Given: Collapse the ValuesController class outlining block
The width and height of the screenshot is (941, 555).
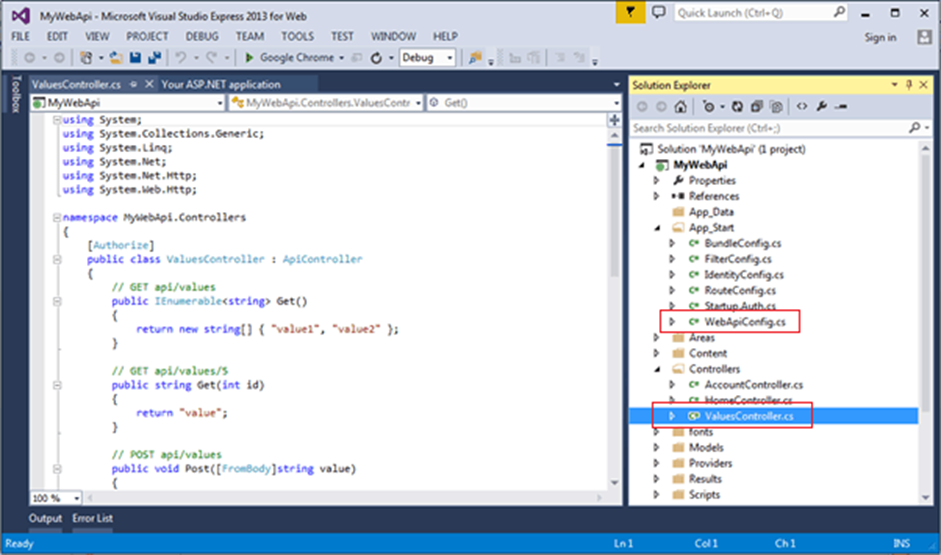Looking at the screenshot, I should pos(57,259).
